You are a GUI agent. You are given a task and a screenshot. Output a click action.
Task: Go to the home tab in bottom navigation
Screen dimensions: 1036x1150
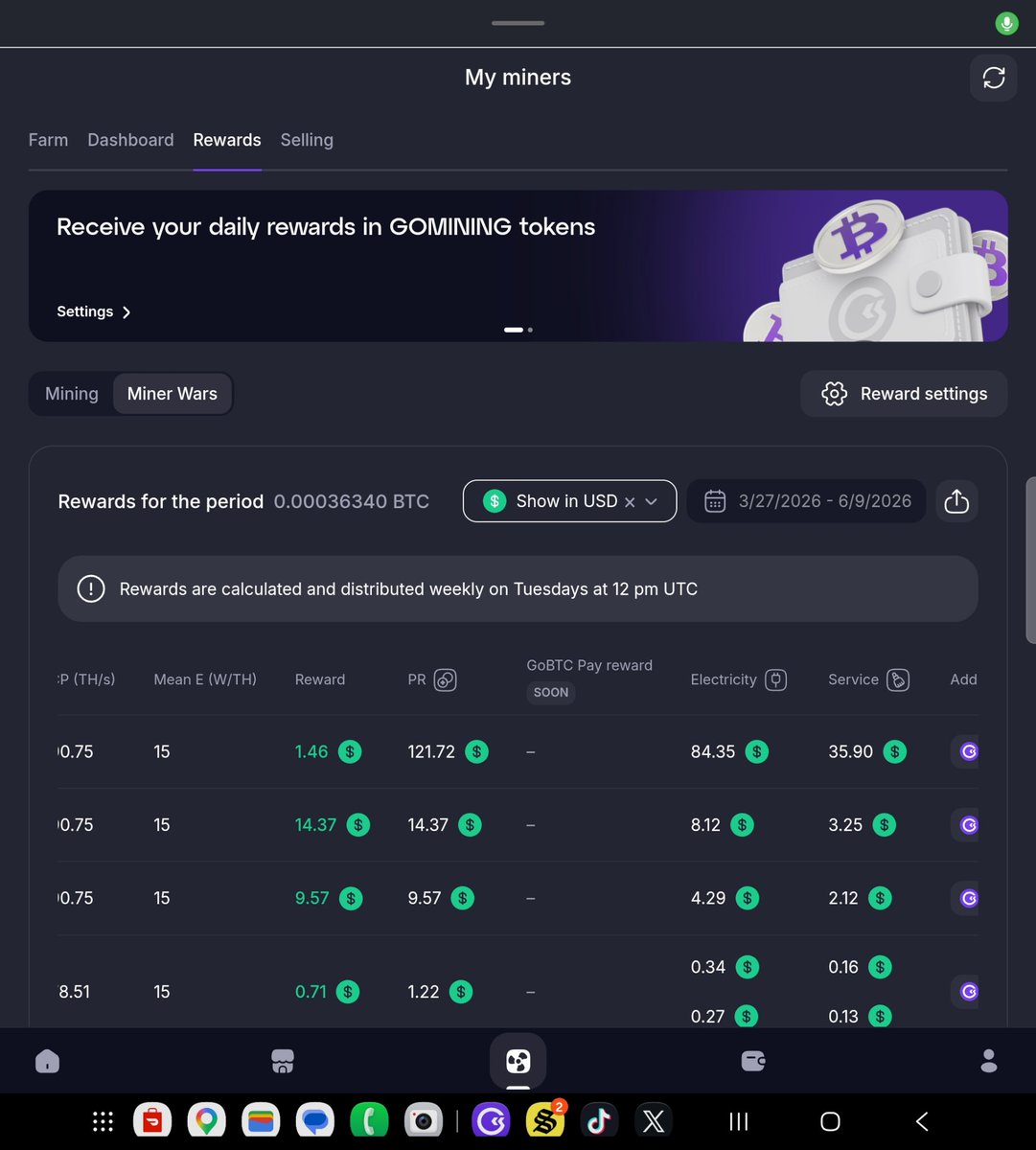click(x=47, y=1061)
